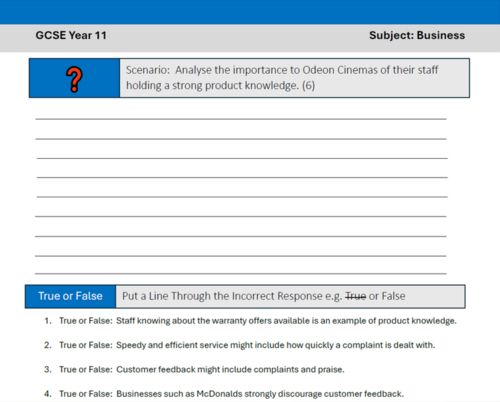Click the fifth blank answer line

coord(242,197)
